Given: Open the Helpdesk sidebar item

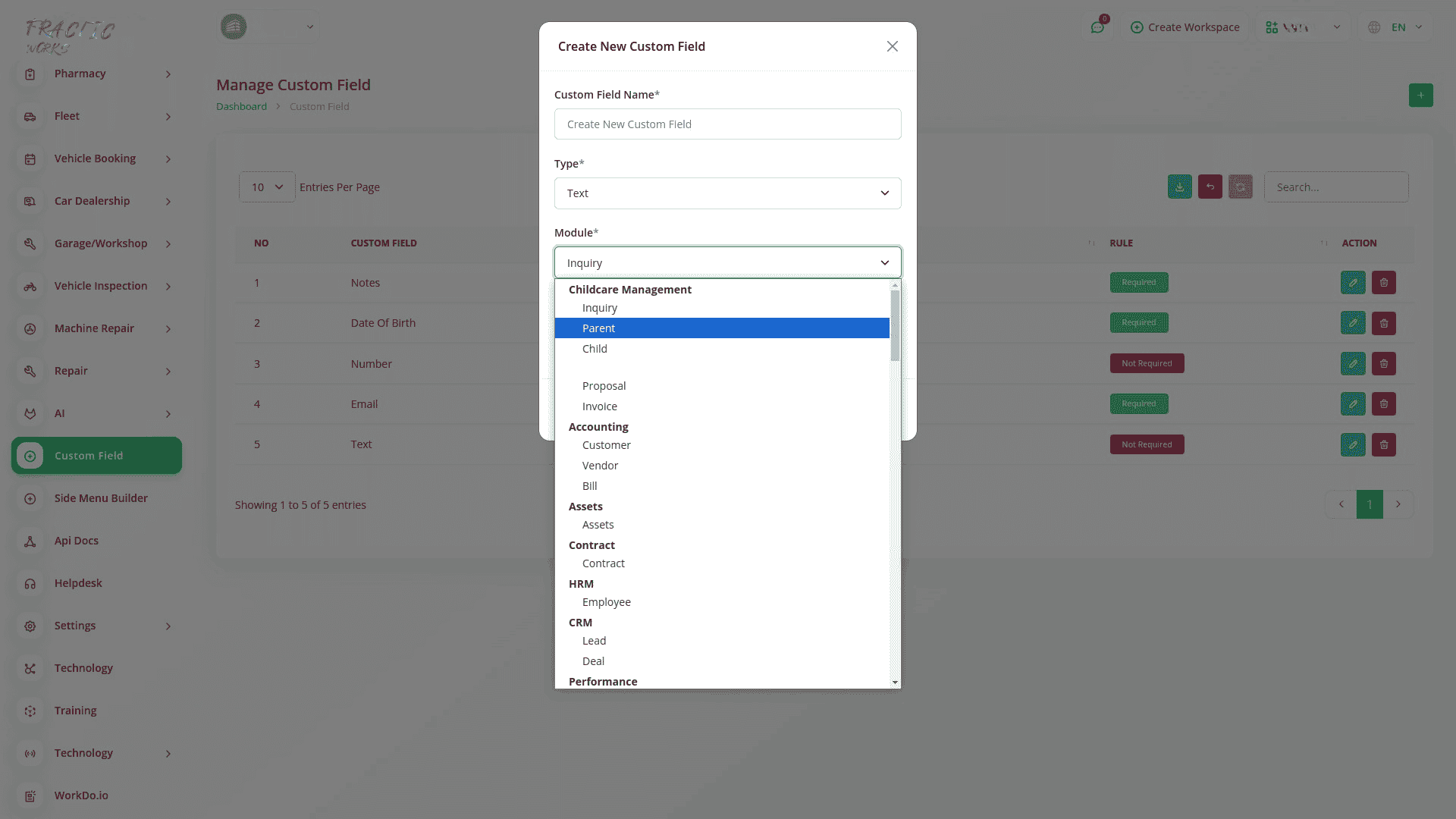Looking at the screenshot, I should tap(78, 583).
